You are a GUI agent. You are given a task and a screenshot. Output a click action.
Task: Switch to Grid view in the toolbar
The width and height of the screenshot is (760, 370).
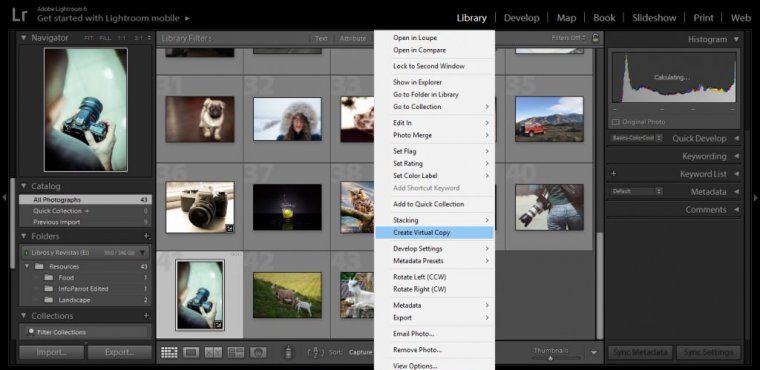tap(169, 353)
